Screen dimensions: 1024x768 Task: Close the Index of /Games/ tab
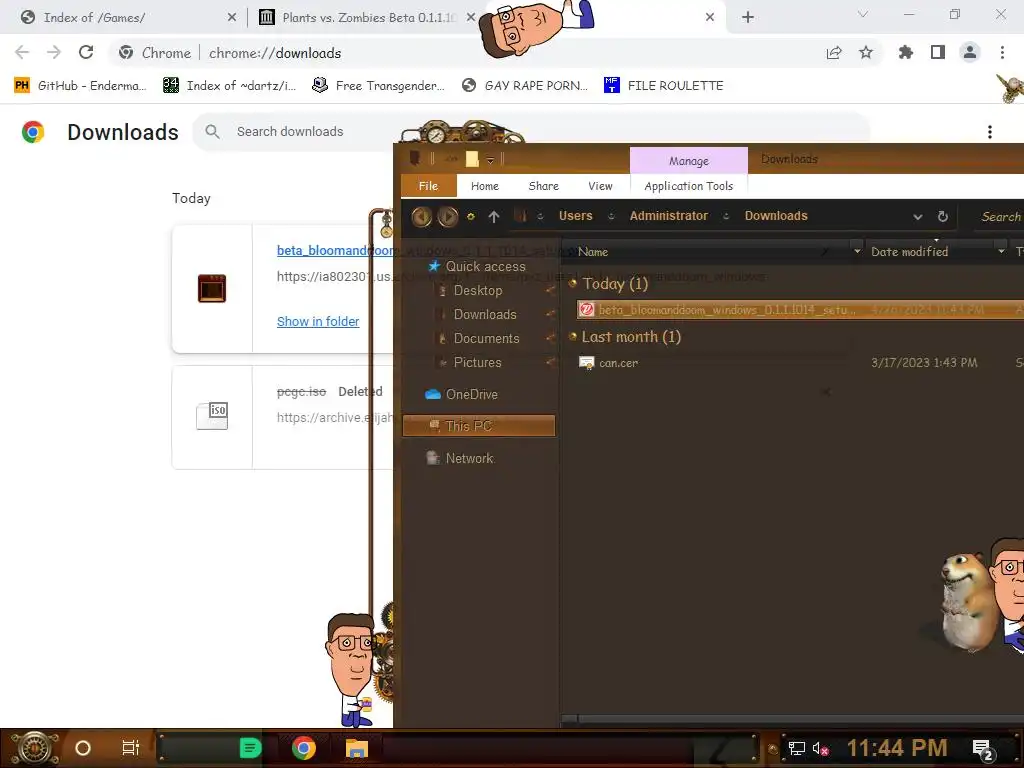[x=232, y=17]
